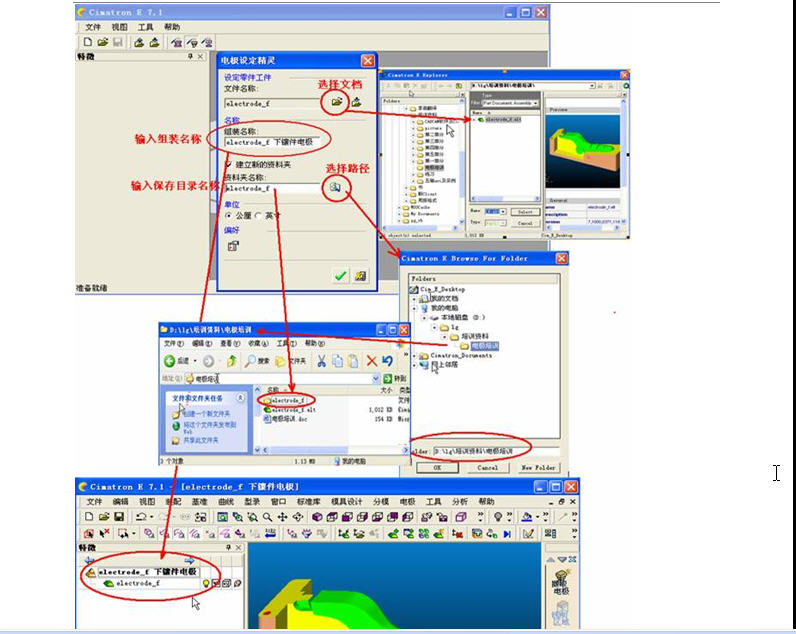The image size is (796, 634).
Task: Click the browse-path icon beside the folder name field
Action: [335, 187]
